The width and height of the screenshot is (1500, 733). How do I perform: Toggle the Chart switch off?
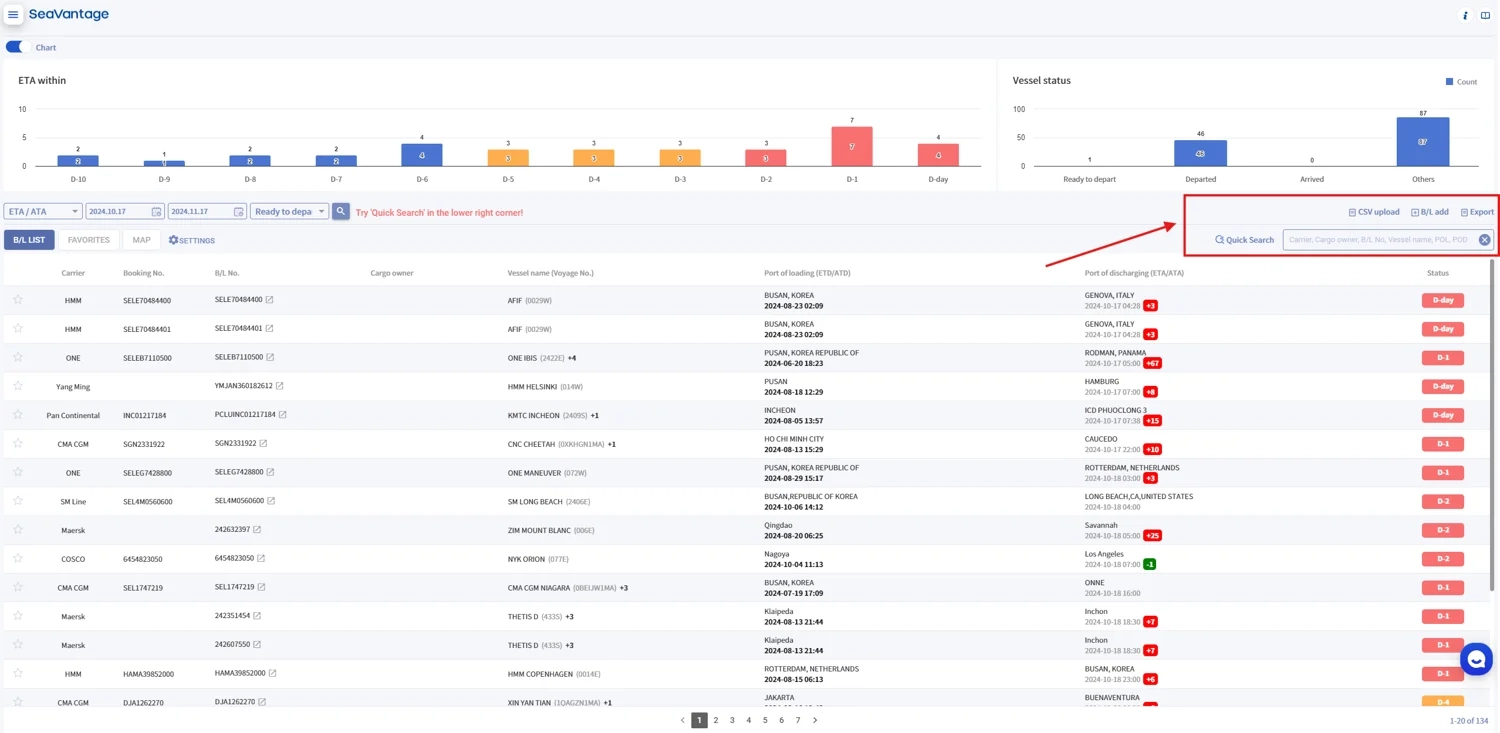pyautogui.click(x=14, y=47)
